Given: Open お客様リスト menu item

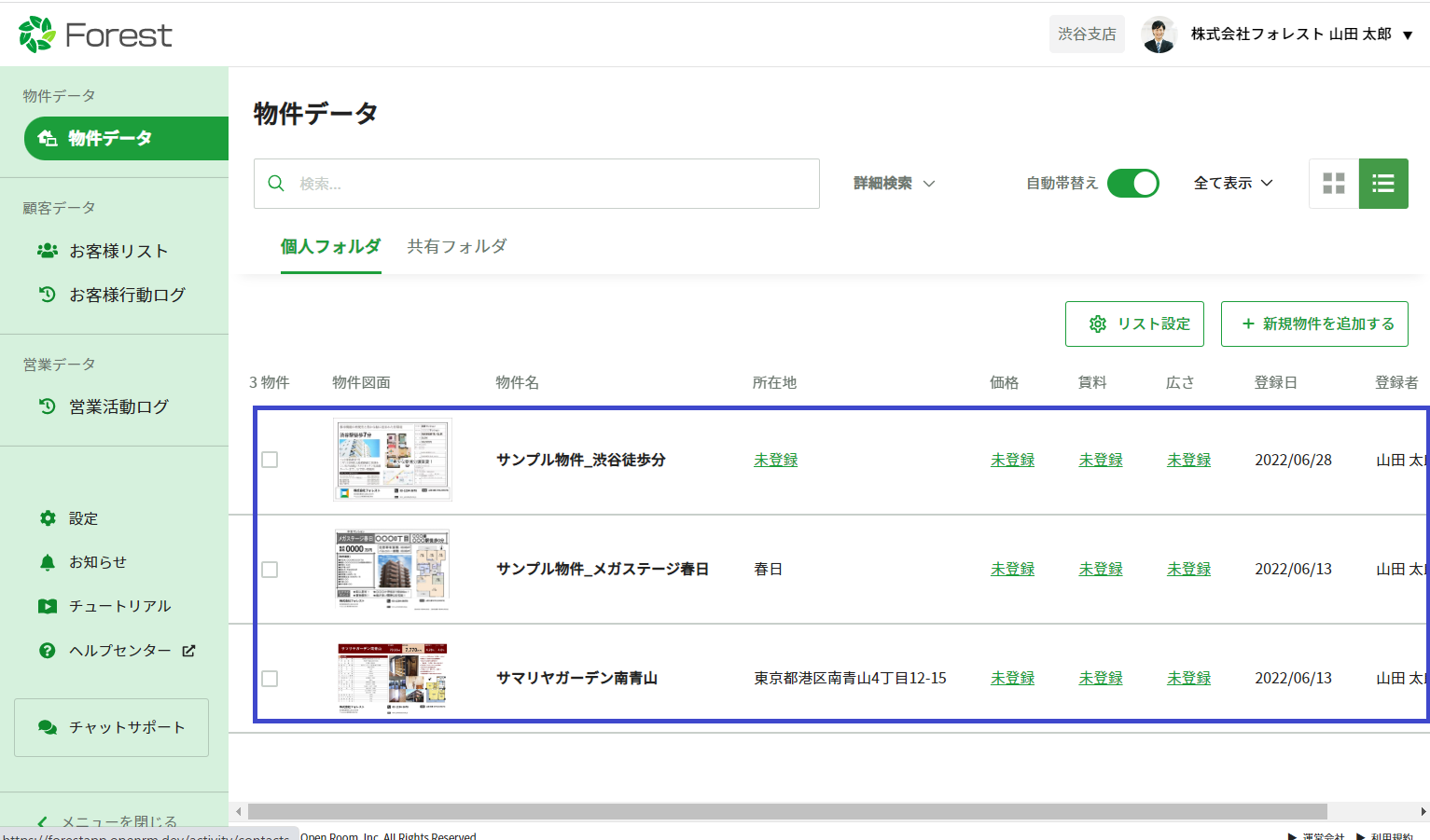Looking at the screenshot, I should (x=118, y=251).
